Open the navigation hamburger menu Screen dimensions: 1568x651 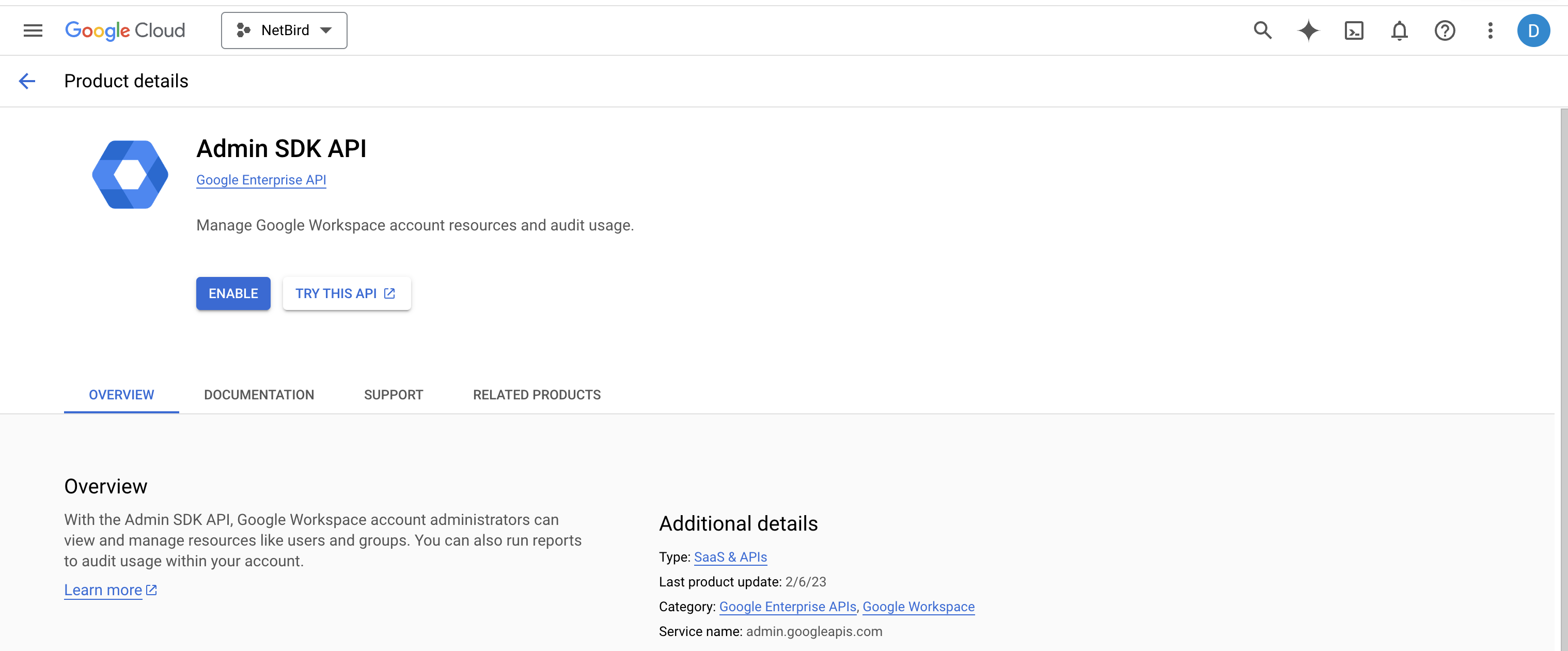tap(32, 30)
